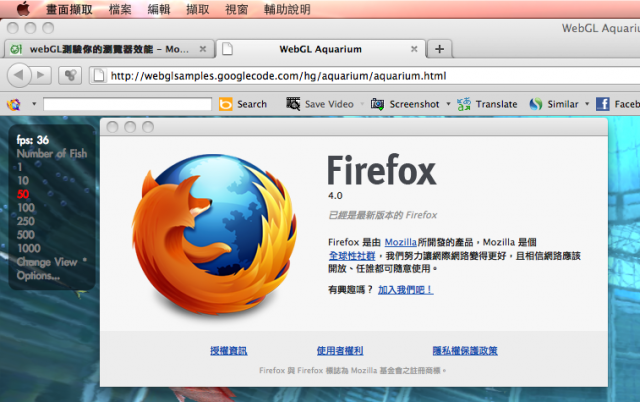Click the page icon in address bar
This screenshot has height=402, width=640.
click(x=98, y=76)
